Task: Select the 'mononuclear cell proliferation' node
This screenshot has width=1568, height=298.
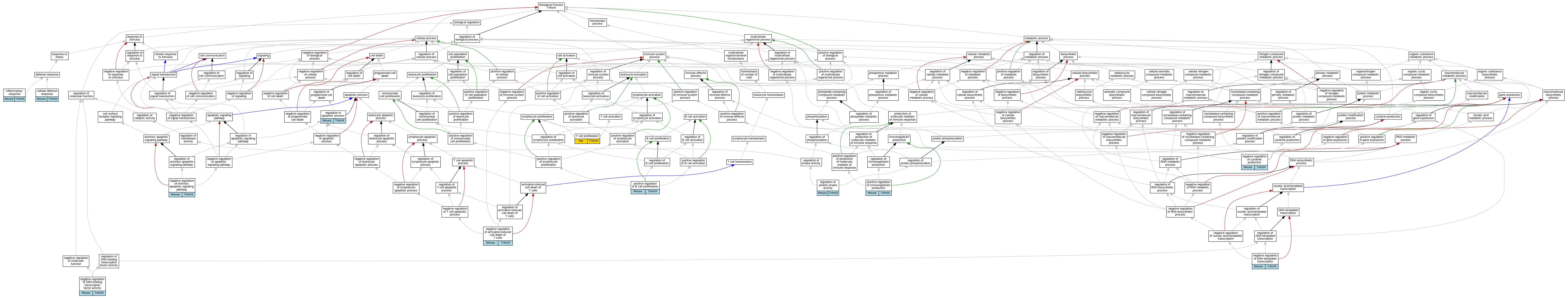Action: [x=390, y=95]
